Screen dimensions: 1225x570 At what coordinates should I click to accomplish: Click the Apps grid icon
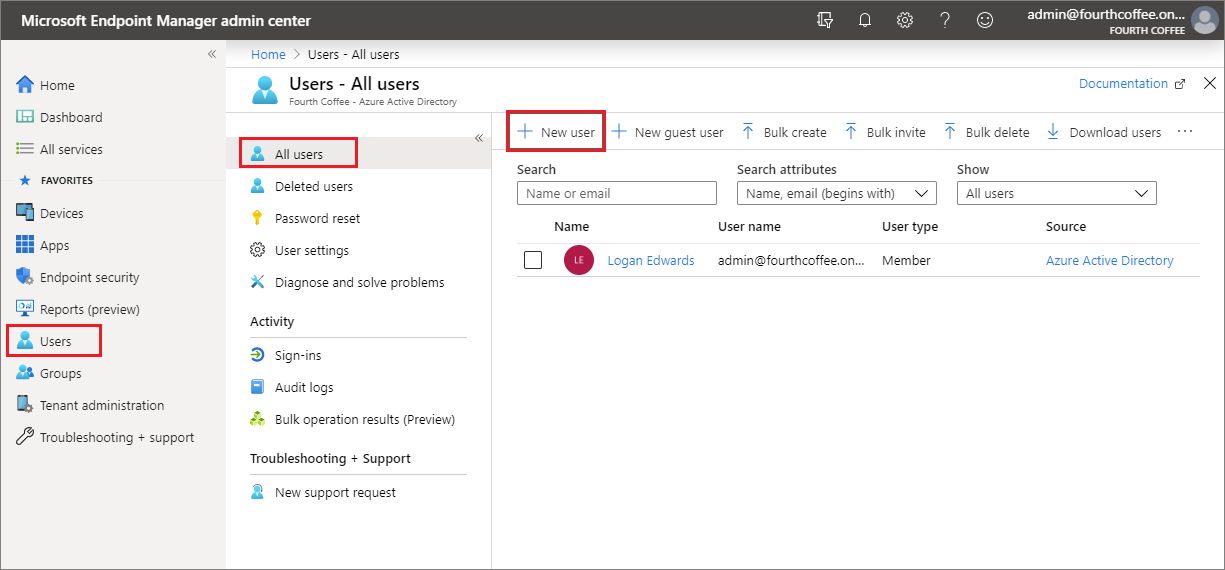tap(25, 245)
